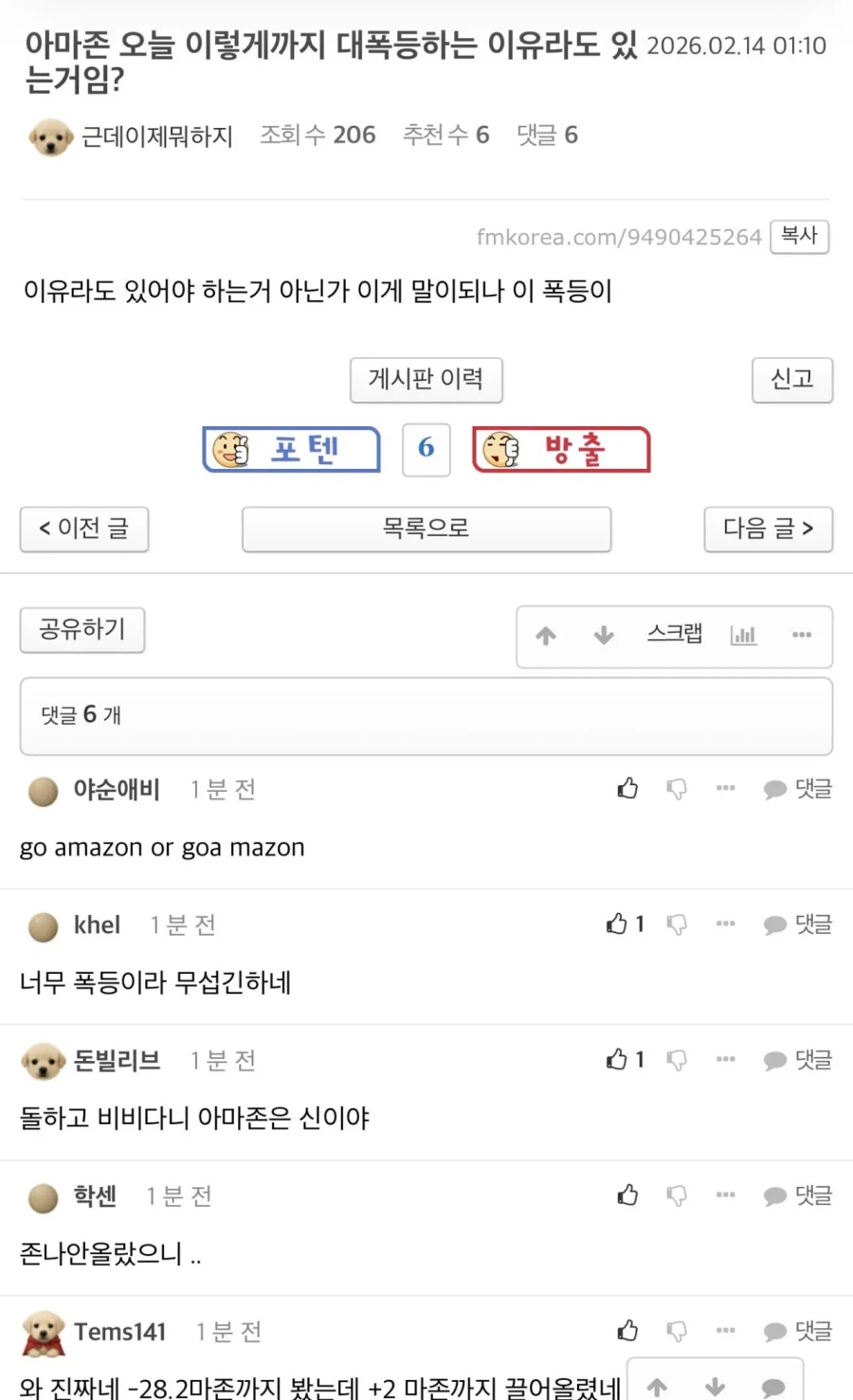Click 목록으로 to return to the list
Viewport: 853px width, 1400px height.
[x=426, y=529]
